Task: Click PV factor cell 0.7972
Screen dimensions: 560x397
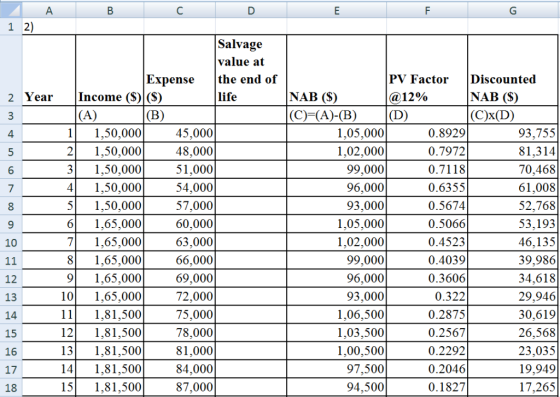Action: tap(427, 151)
